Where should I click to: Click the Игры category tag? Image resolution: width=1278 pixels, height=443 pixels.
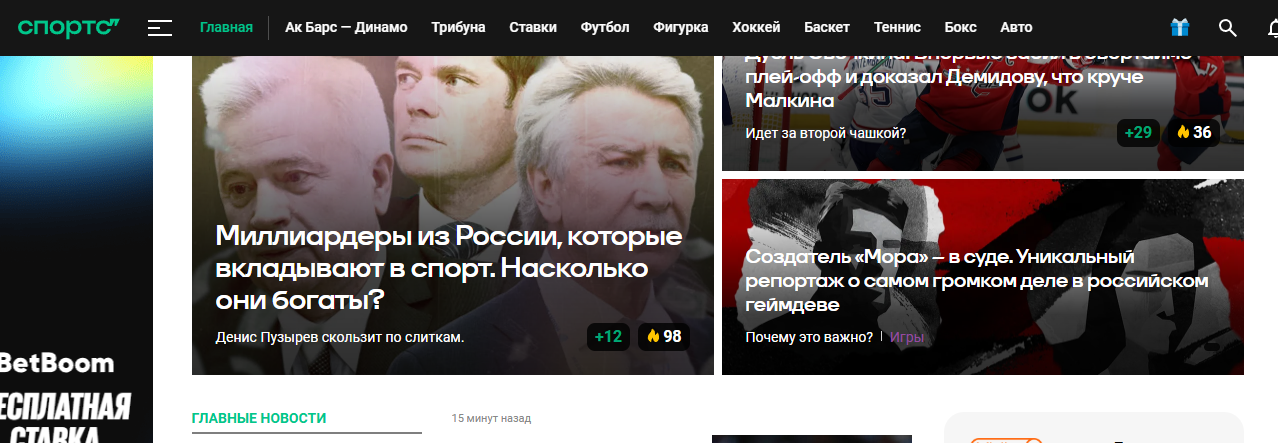tap(907, 337)
